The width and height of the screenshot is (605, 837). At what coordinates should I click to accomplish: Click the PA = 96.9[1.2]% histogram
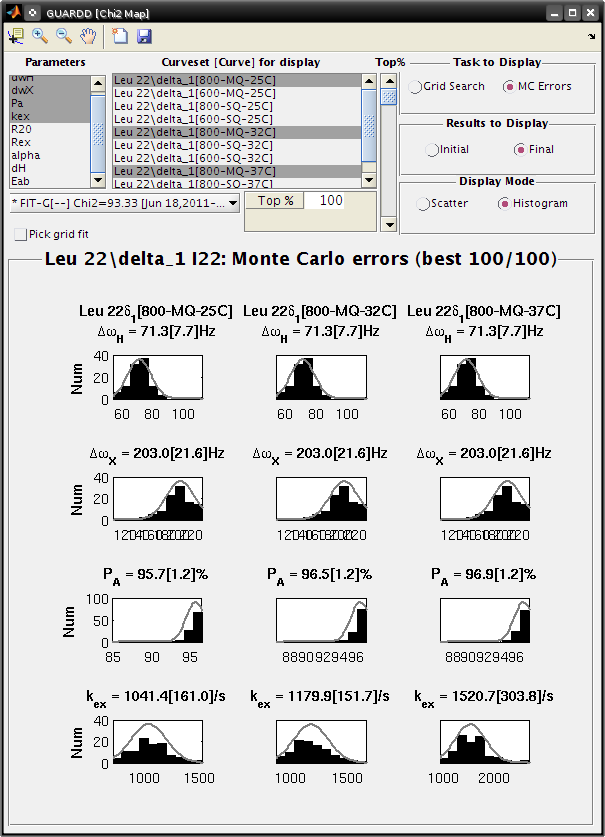pos(485,620)
